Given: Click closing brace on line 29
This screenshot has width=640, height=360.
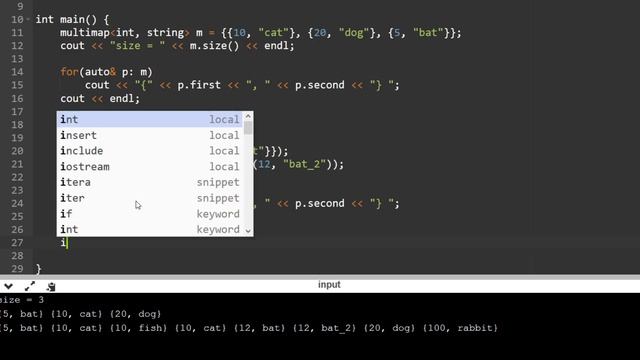Looking at the screenshot, I should coord(39,269).
